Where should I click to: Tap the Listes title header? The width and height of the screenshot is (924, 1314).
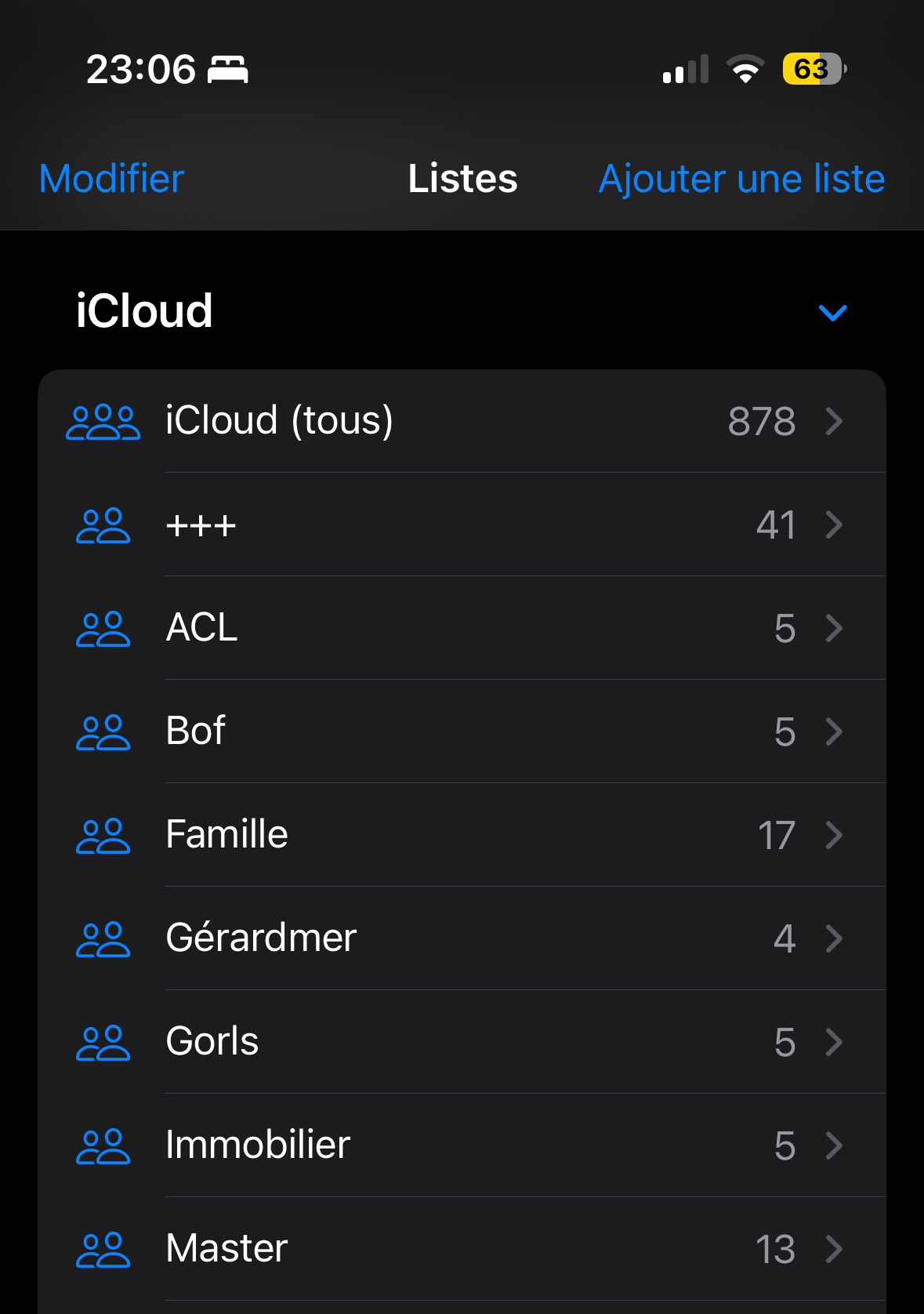(462, 179)
